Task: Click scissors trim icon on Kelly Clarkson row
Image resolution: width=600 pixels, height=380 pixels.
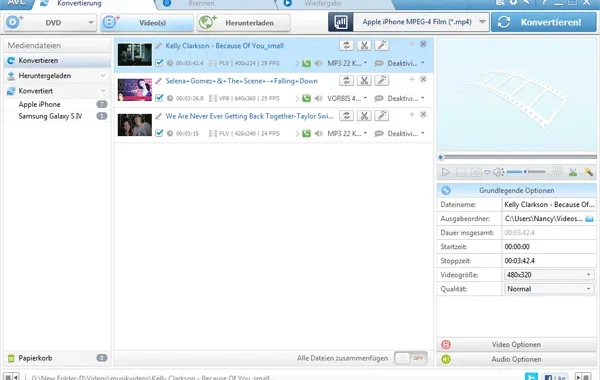Action: pyautogui.click(x=364, y=45)
